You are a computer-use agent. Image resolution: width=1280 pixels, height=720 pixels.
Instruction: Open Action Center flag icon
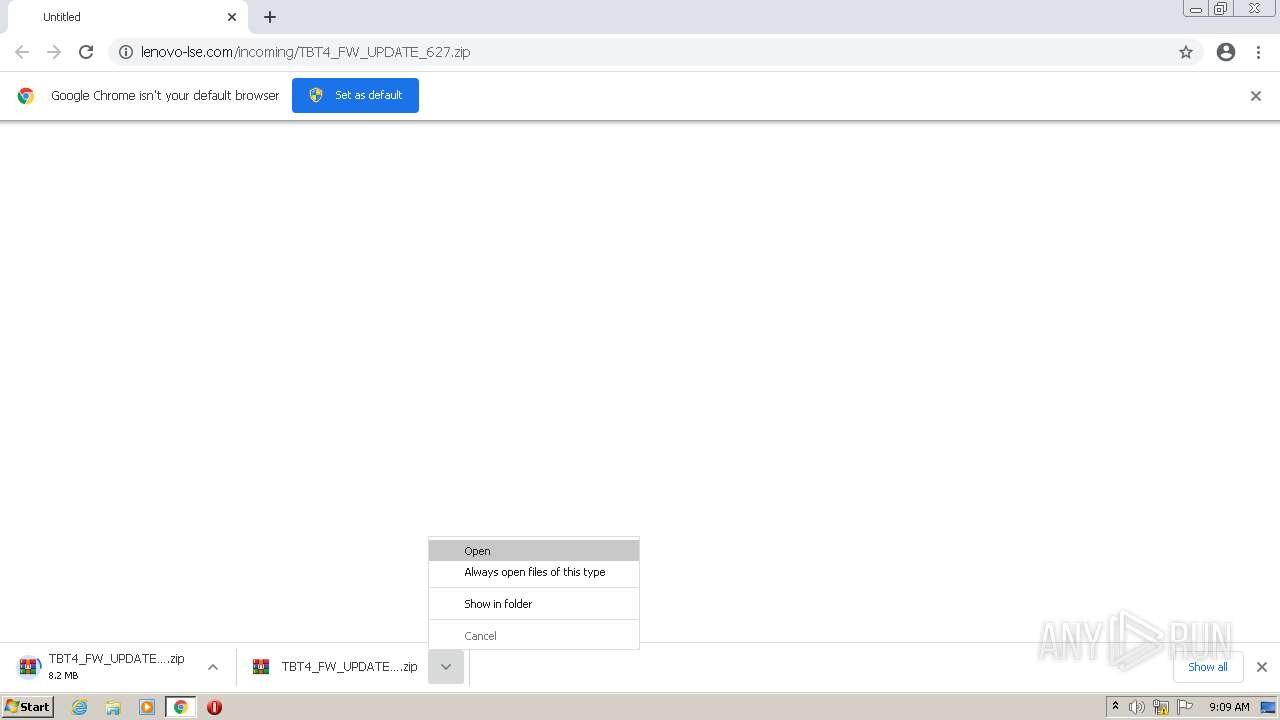click(1185, 707)
